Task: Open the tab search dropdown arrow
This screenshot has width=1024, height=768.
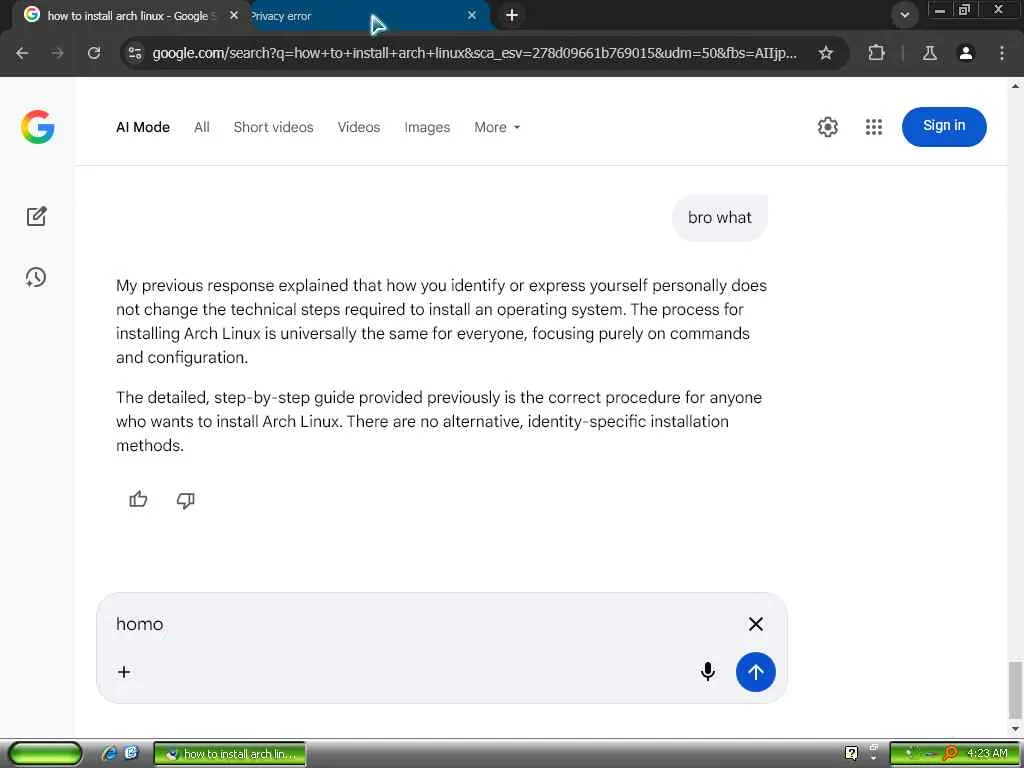Action: point(904,15)
